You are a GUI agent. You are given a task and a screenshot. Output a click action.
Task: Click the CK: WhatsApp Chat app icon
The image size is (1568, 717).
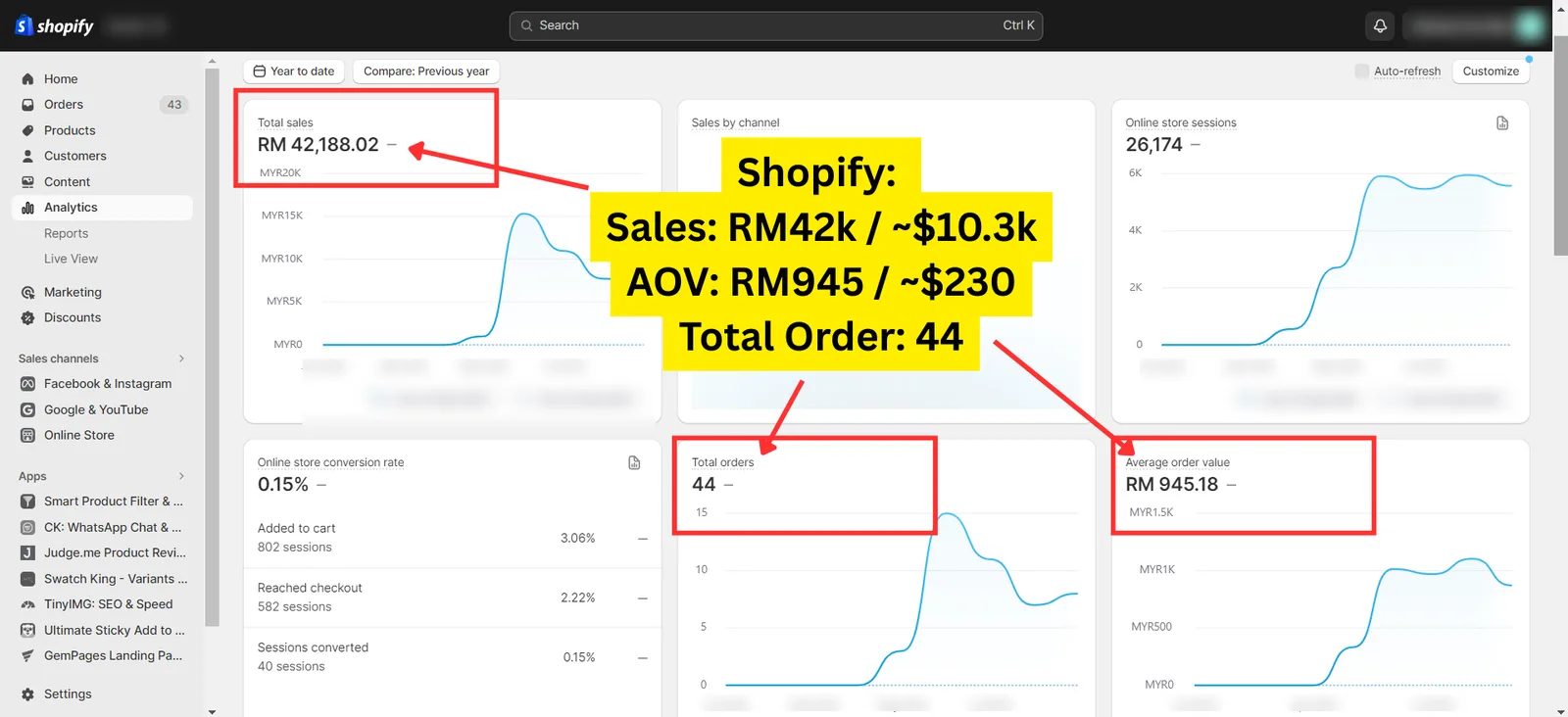pos(27,527)
